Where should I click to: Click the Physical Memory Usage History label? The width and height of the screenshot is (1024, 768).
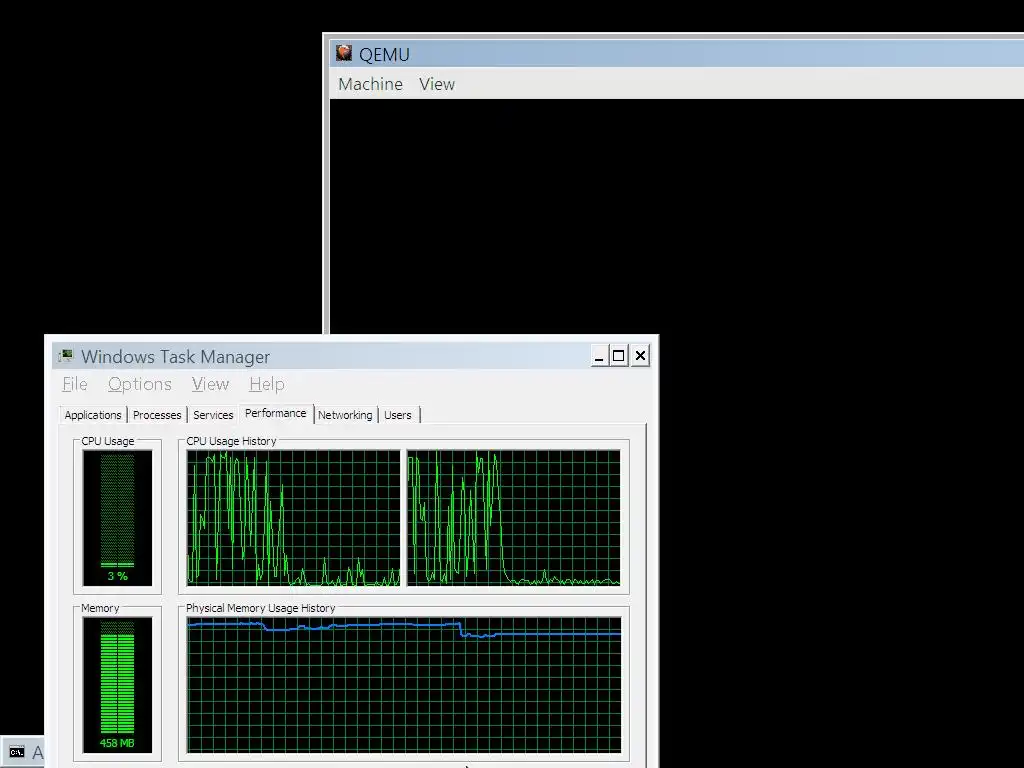tap(261, 608)
